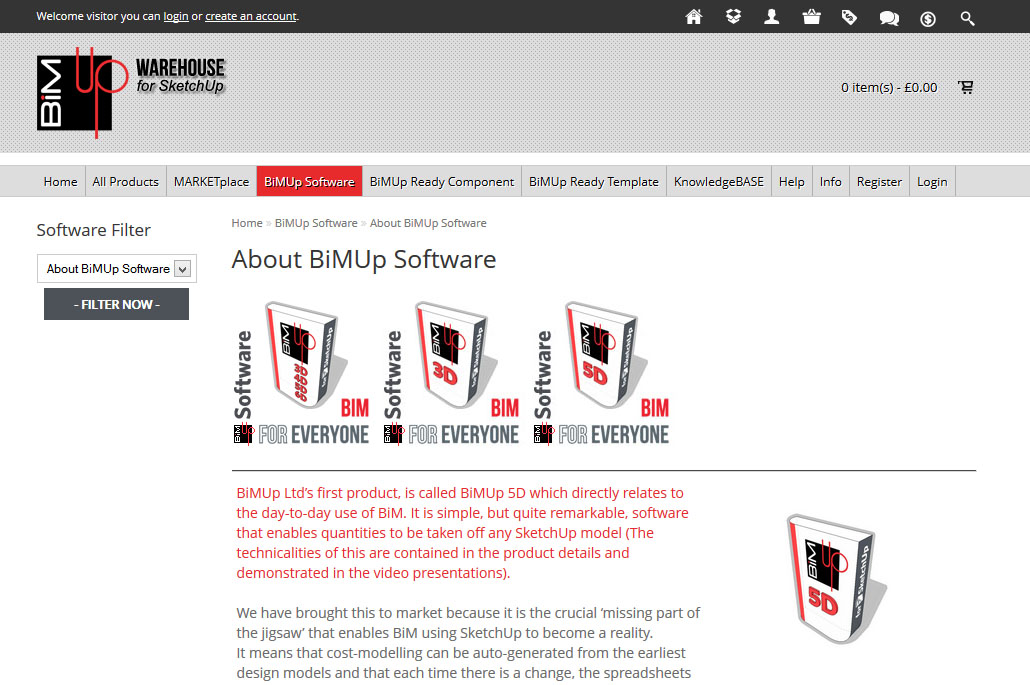Click the About BiMUp Software breadcrumb
Viewport: 1030px width, 685px height.
click(x=428, y=223)
